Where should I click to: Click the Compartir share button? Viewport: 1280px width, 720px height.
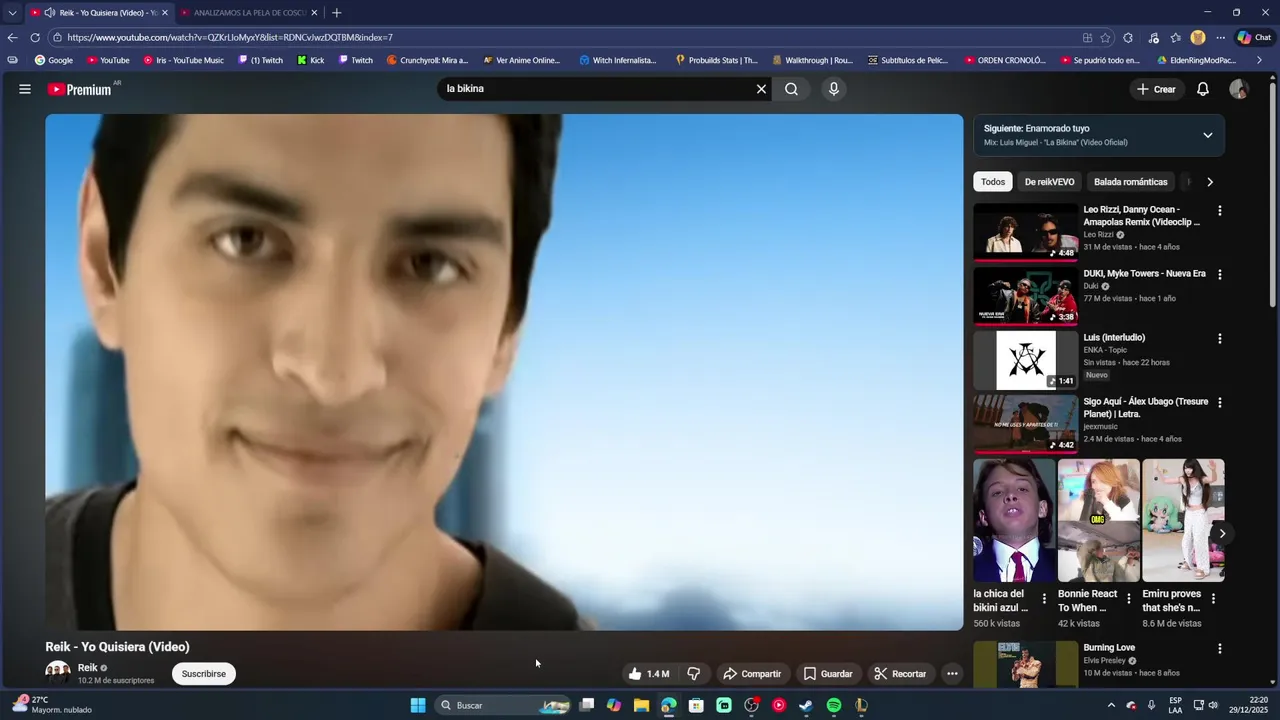click(x=752, y=674)
